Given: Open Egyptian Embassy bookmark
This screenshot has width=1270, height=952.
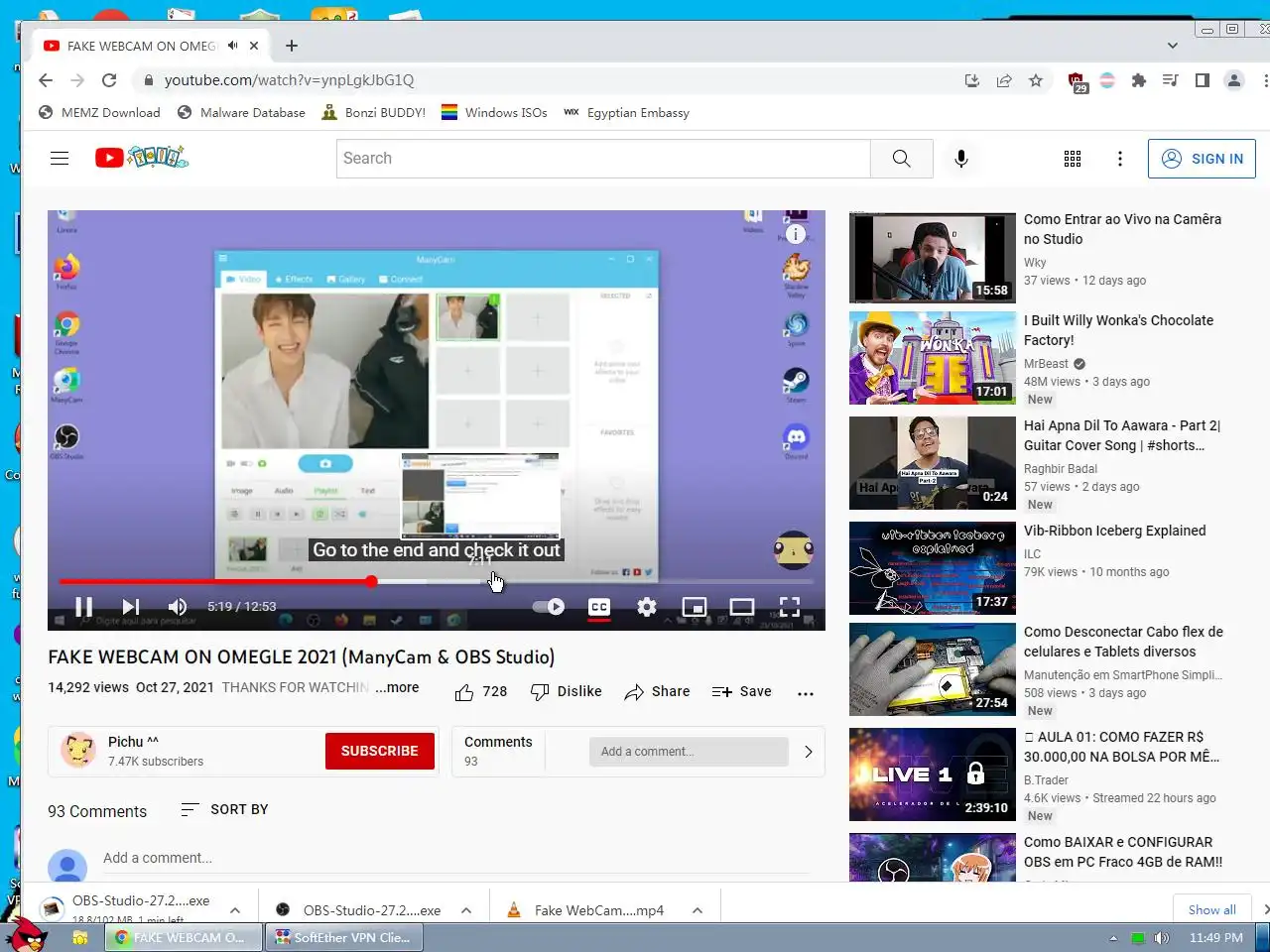Looking at the screenshot, I should click(x=626, y=113).
